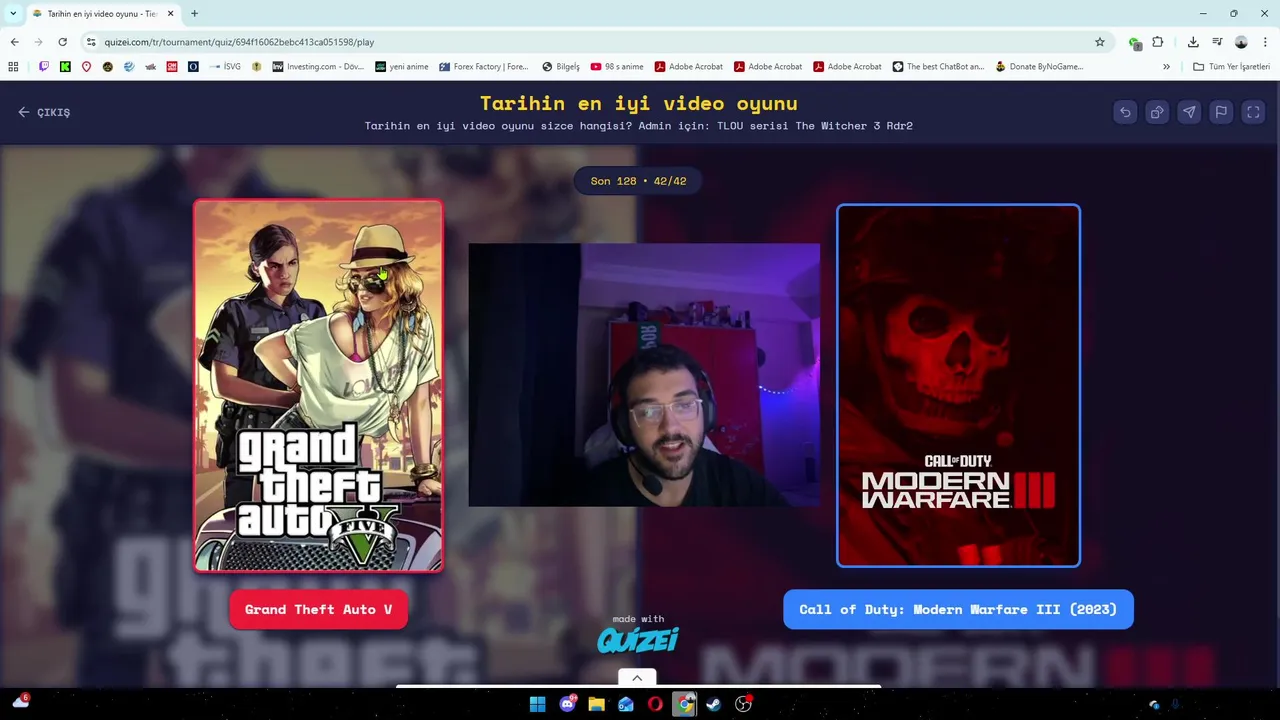Open the Forex Factory bookmark
This screenshot has width=1280, height=720.
484,67
